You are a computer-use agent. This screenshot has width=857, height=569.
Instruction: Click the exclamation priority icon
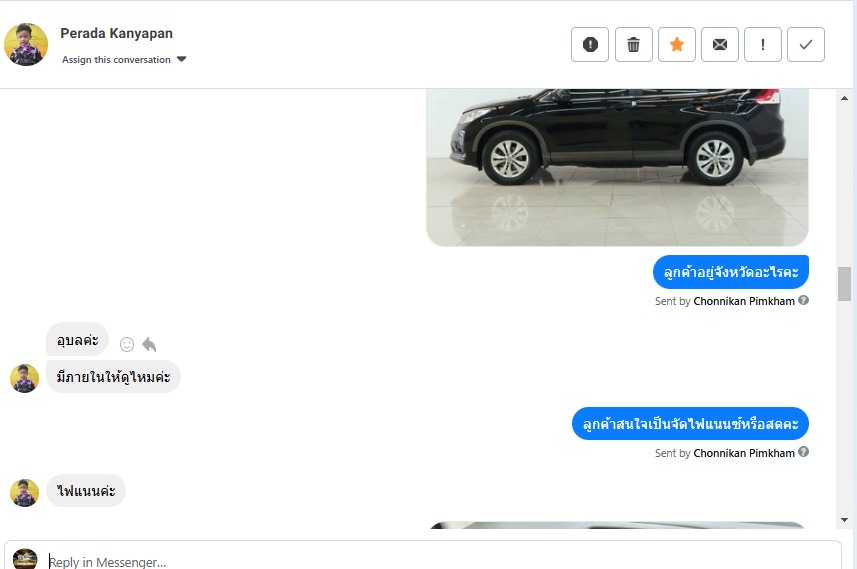[763, 44]
